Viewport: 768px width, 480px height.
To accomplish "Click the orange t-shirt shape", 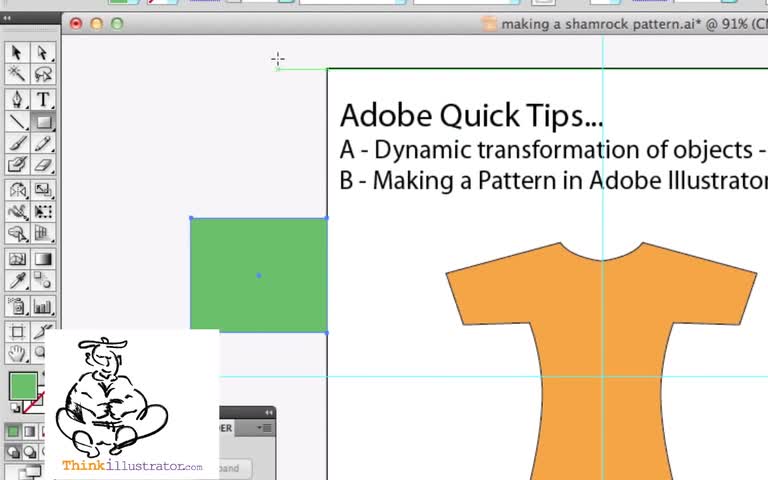I will coord(601,362).
